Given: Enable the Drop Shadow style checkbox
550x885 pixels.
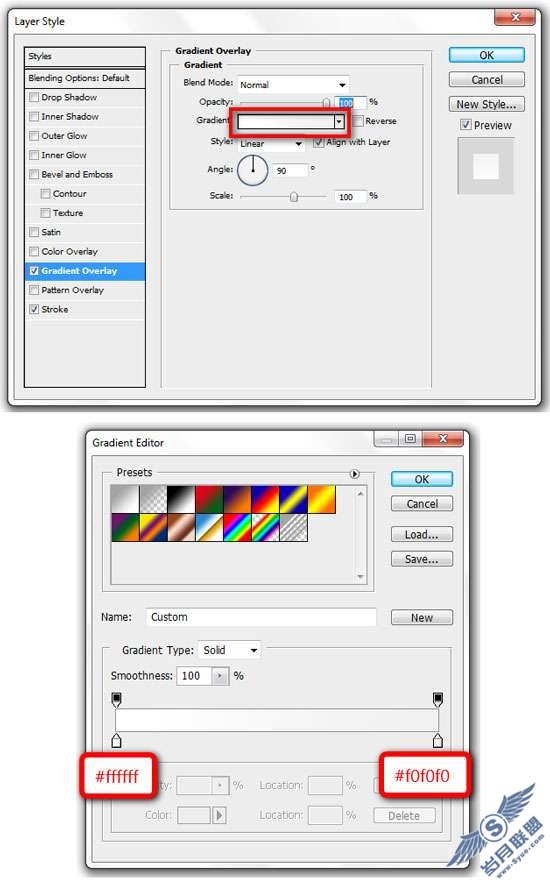Looking at the screenshot, I should click(x=34, y=97).
